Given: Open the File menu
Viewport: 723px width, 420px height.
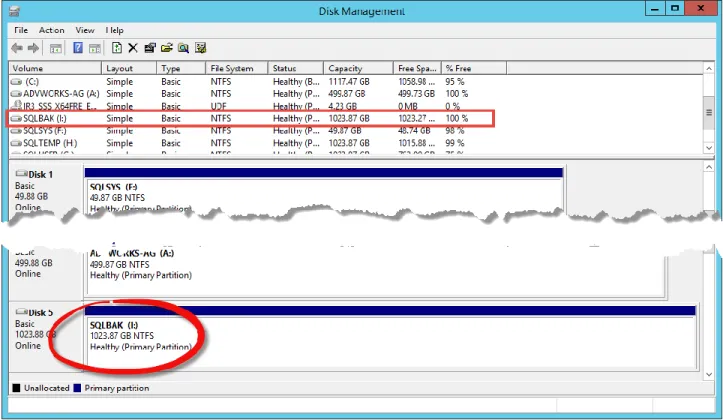Looking at the screenshot, I should [x=21, y=30].
